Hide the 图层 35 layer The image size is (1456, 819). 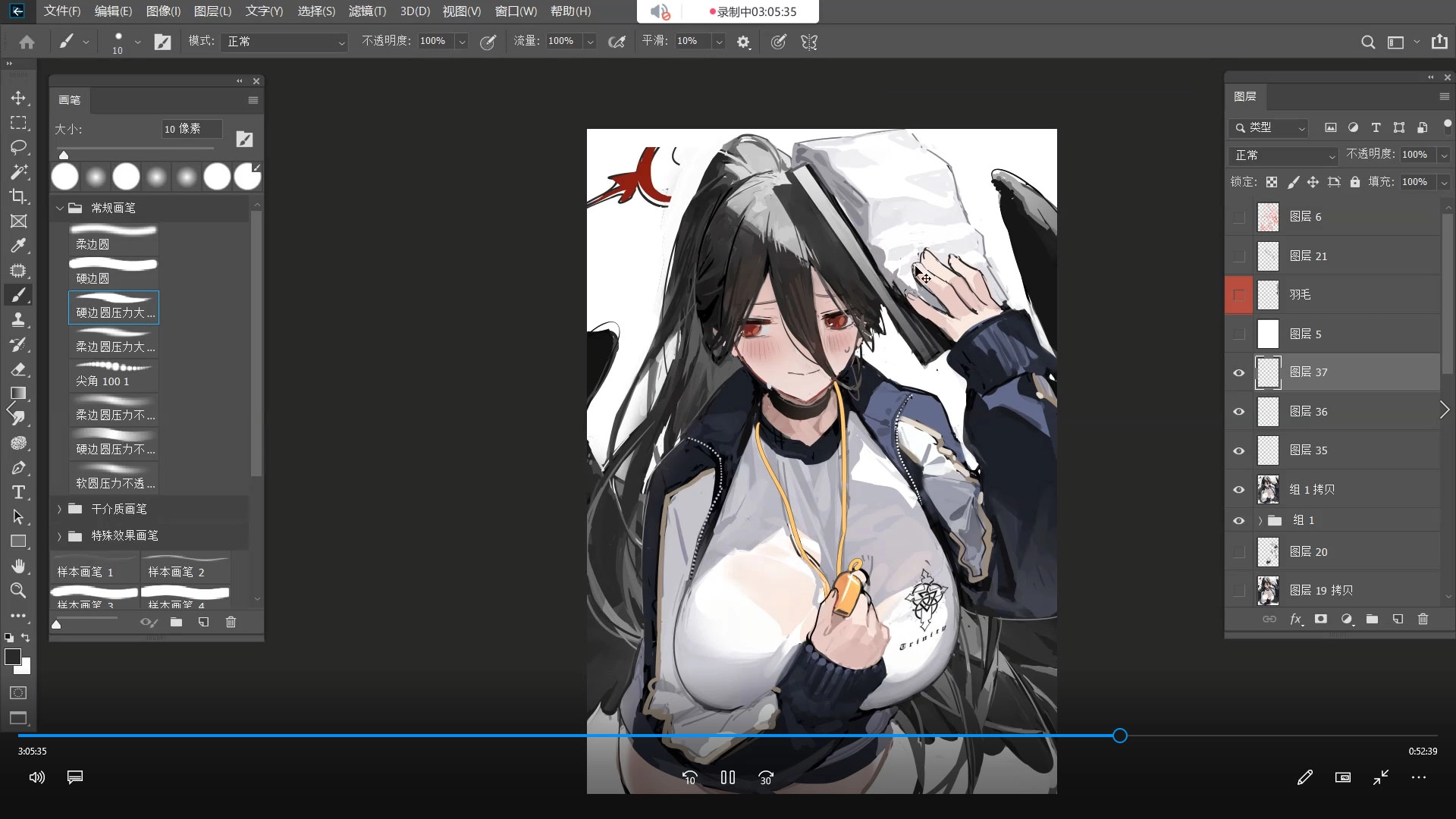1239,450
